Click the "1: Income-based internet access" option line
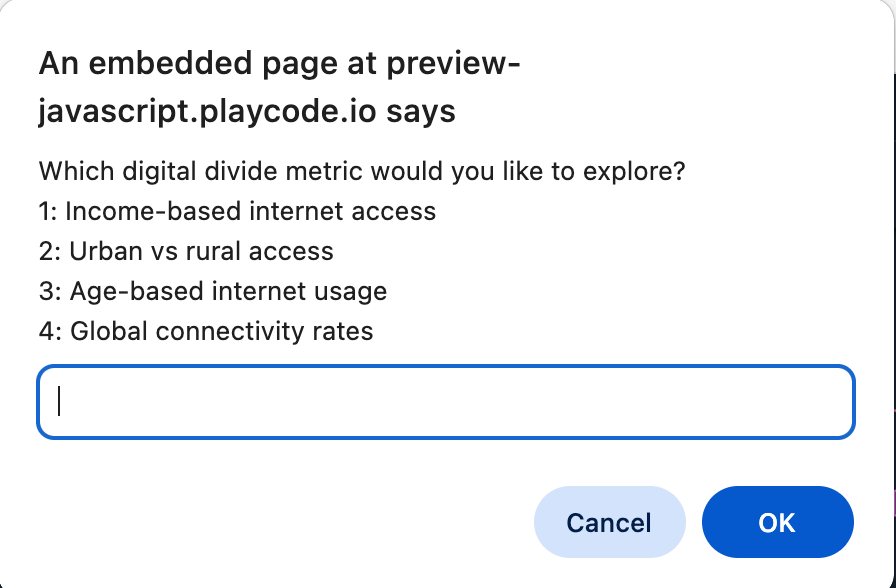896x588 pixels. (x=237, y=211)
